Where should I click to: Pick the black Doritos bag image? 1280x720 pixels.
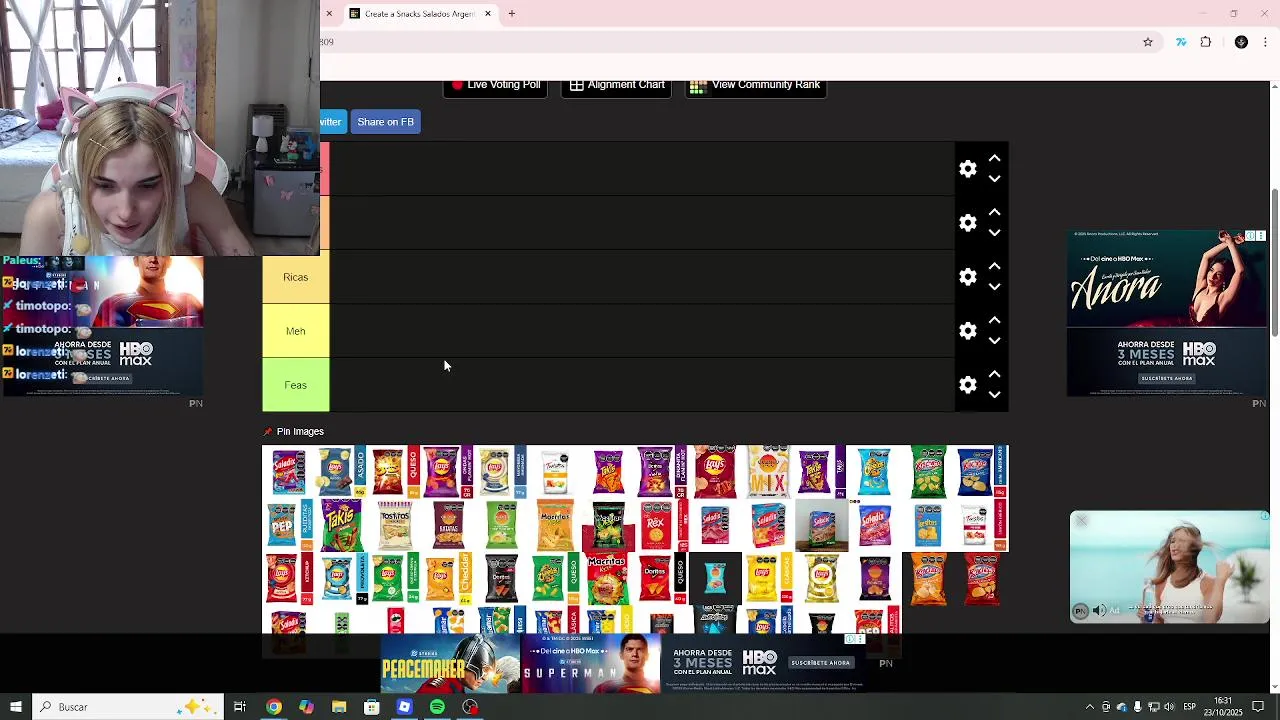point(502,579)
